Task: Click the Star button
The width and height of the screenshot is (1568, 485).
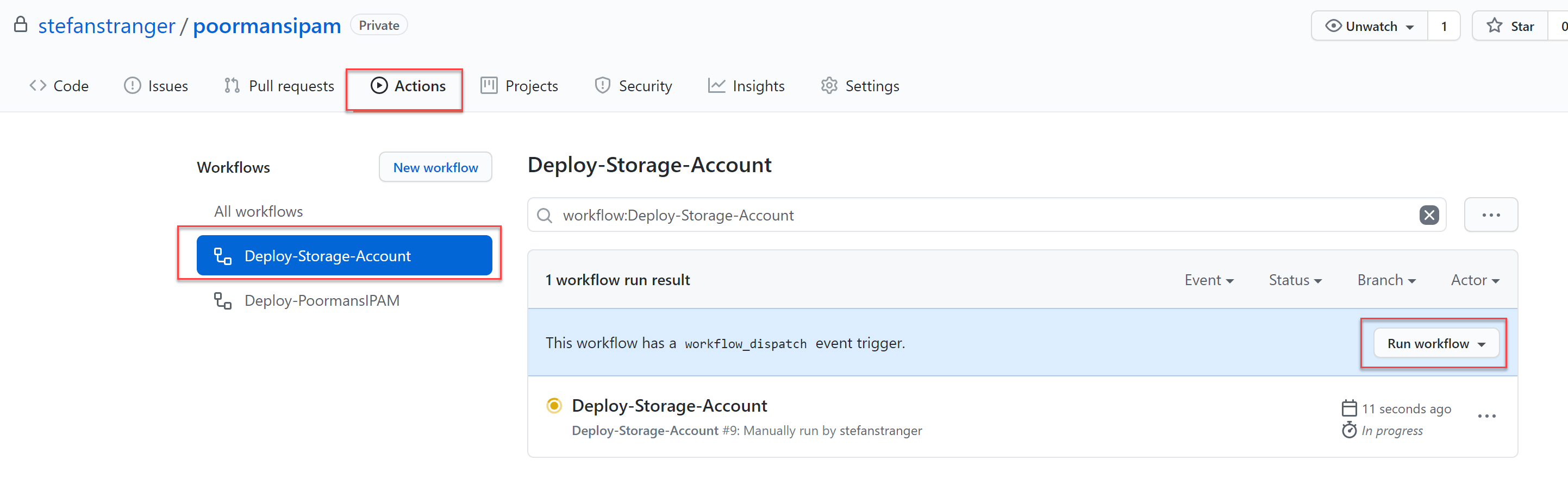Action: [1510, 26]
